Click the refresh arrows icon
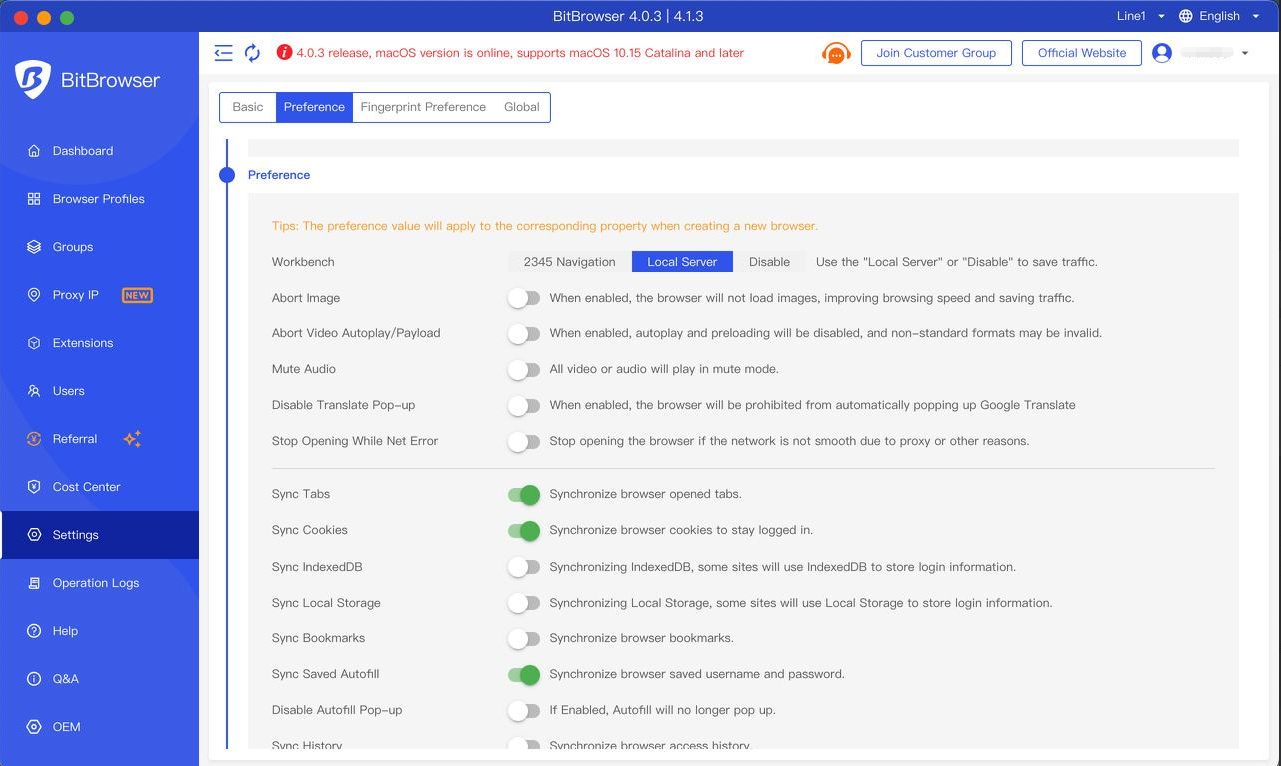The image size is (1281, 766). pyautogui.click(x=252, y=53)
